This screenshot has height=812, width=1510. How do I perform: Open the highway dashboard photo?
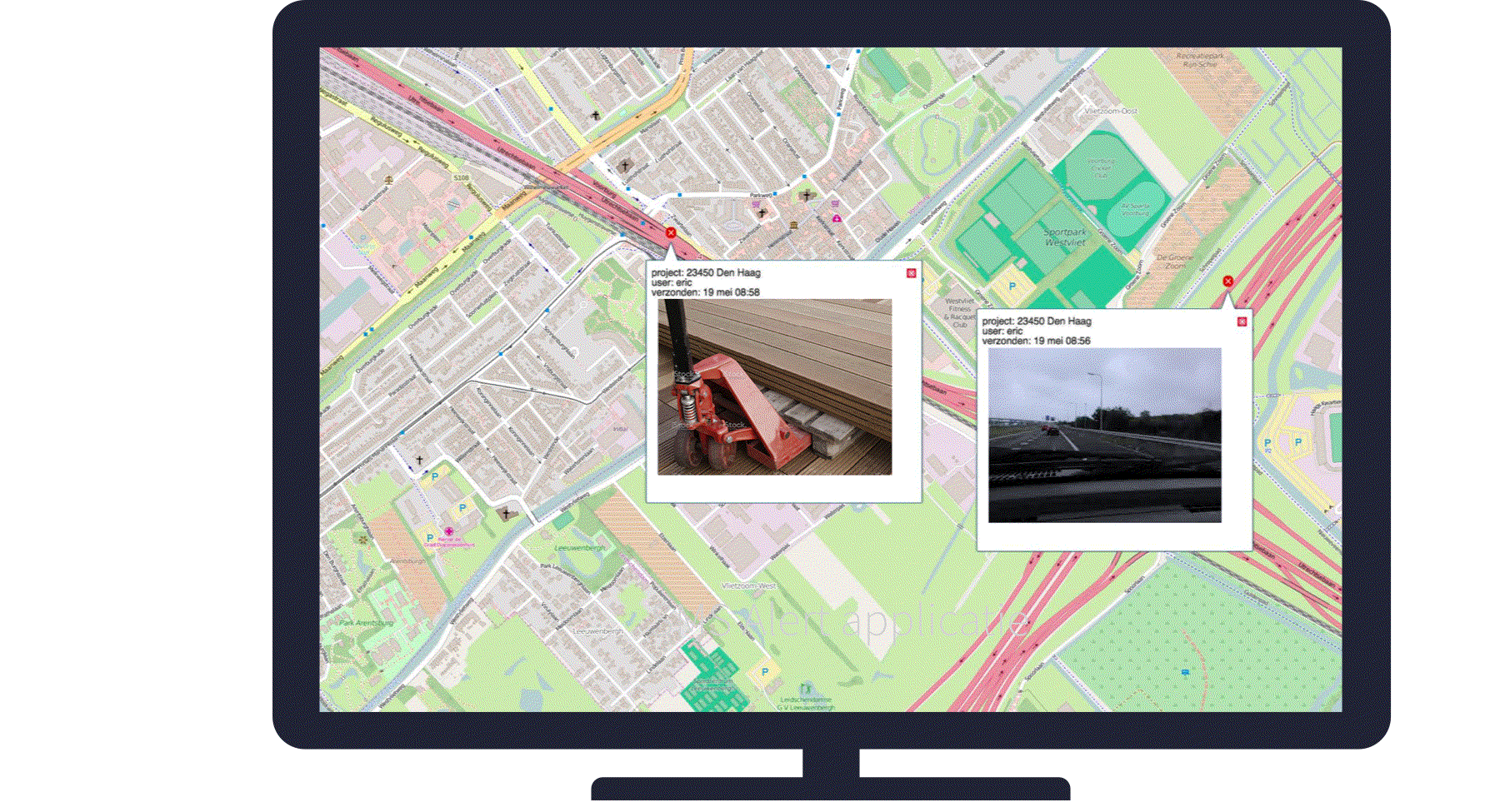tap(1104, 436)
